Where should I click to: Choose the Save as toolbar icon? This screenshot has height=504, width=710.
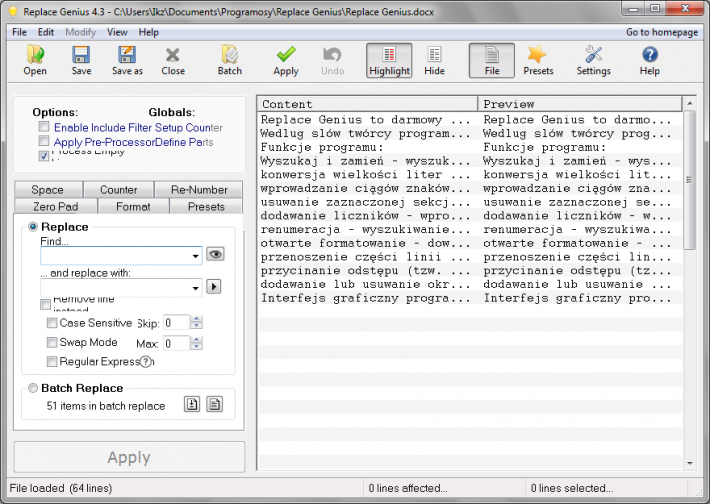(127, 60)
